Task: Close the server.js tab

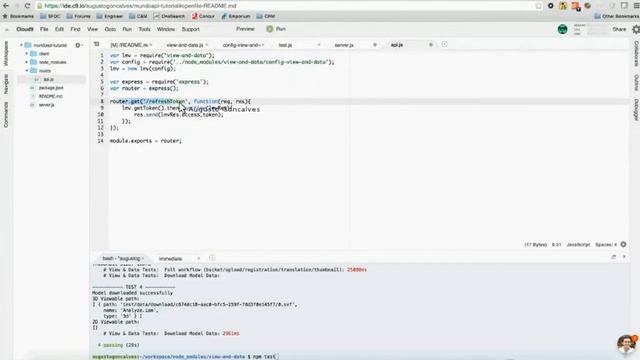Action: click(375, 44)
